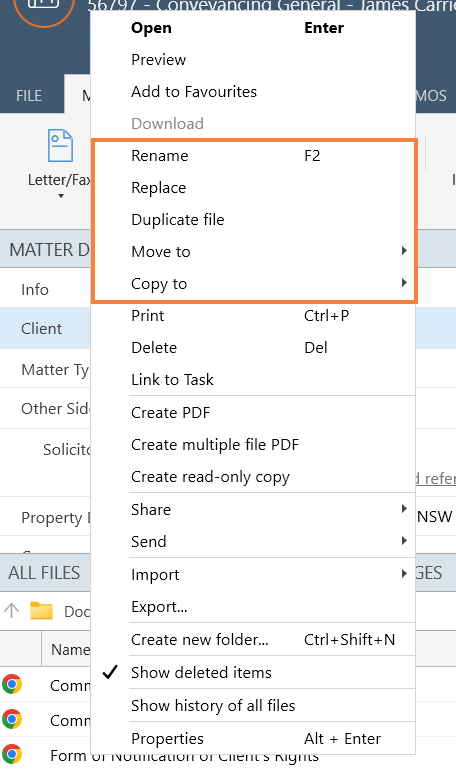
Task: Click the Chrome icon on the second file row
Action: pos(12,719)
